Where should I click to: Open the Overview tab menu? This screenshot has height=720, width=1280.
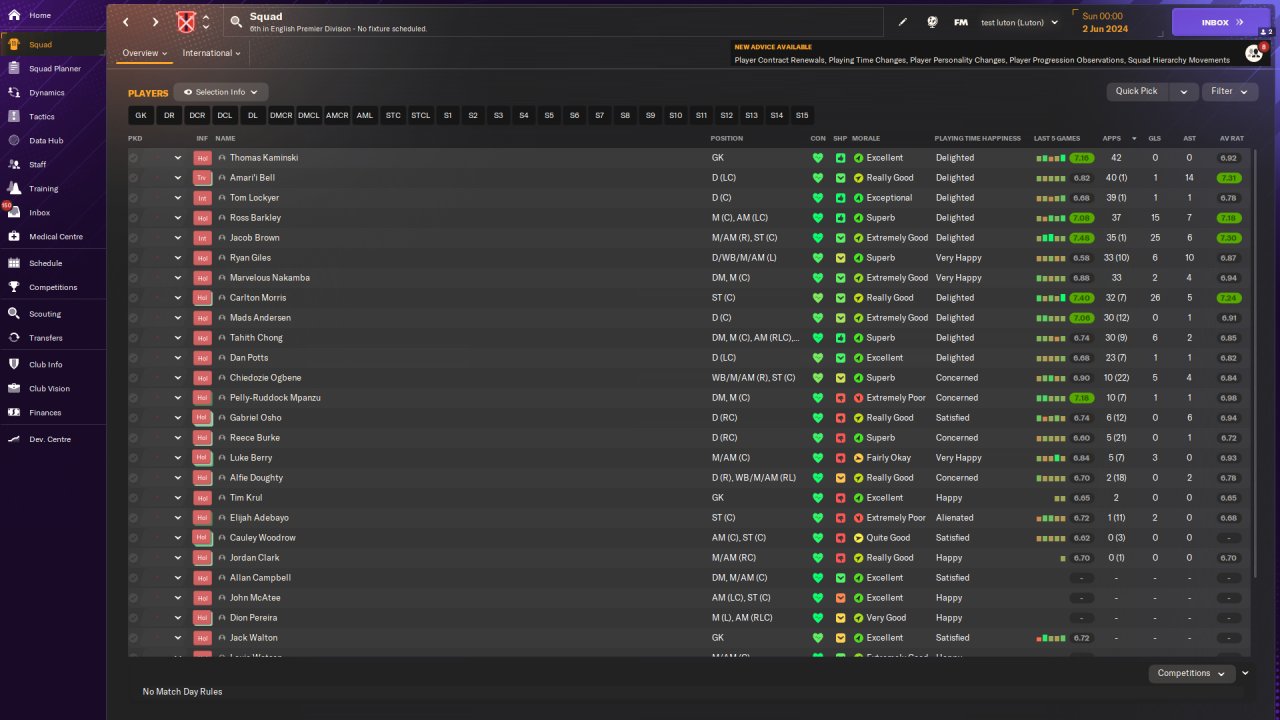145,53
